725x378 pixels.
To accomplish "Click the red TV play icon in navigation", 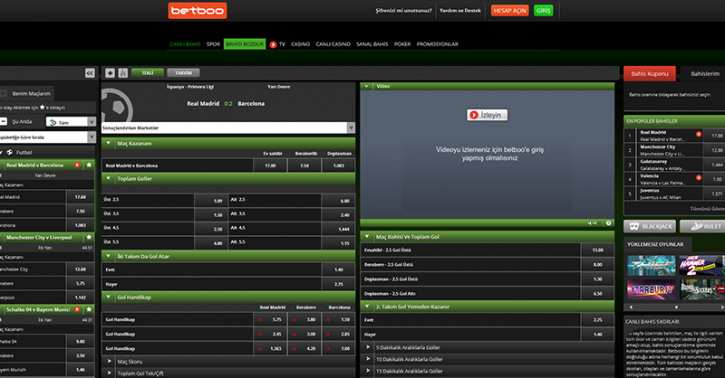I will [x=273, y=44].
